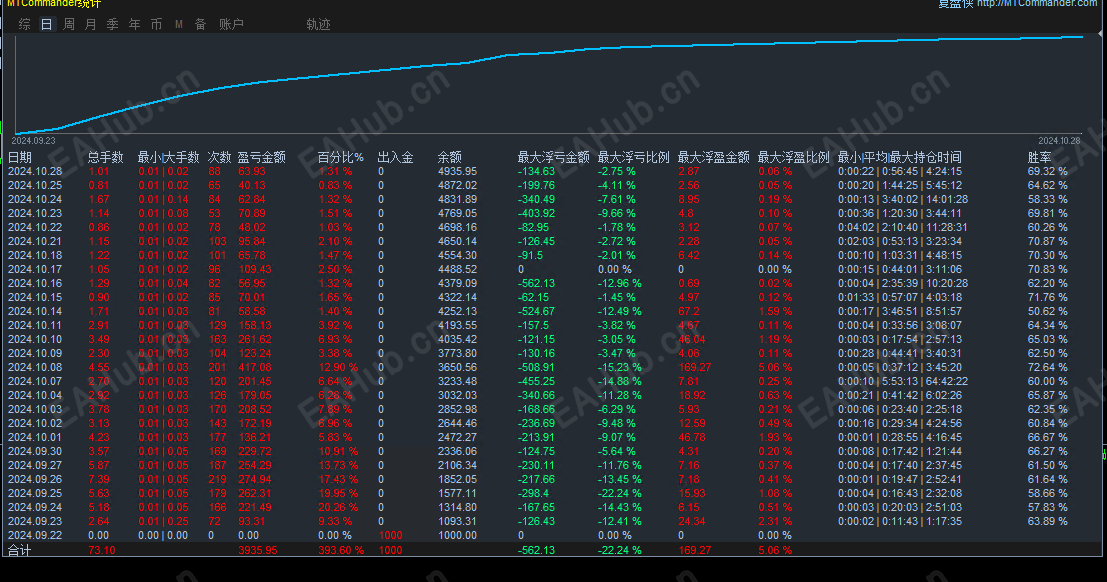
Task: Click the balance value 1314.80
Action: (x=457, y=507)
